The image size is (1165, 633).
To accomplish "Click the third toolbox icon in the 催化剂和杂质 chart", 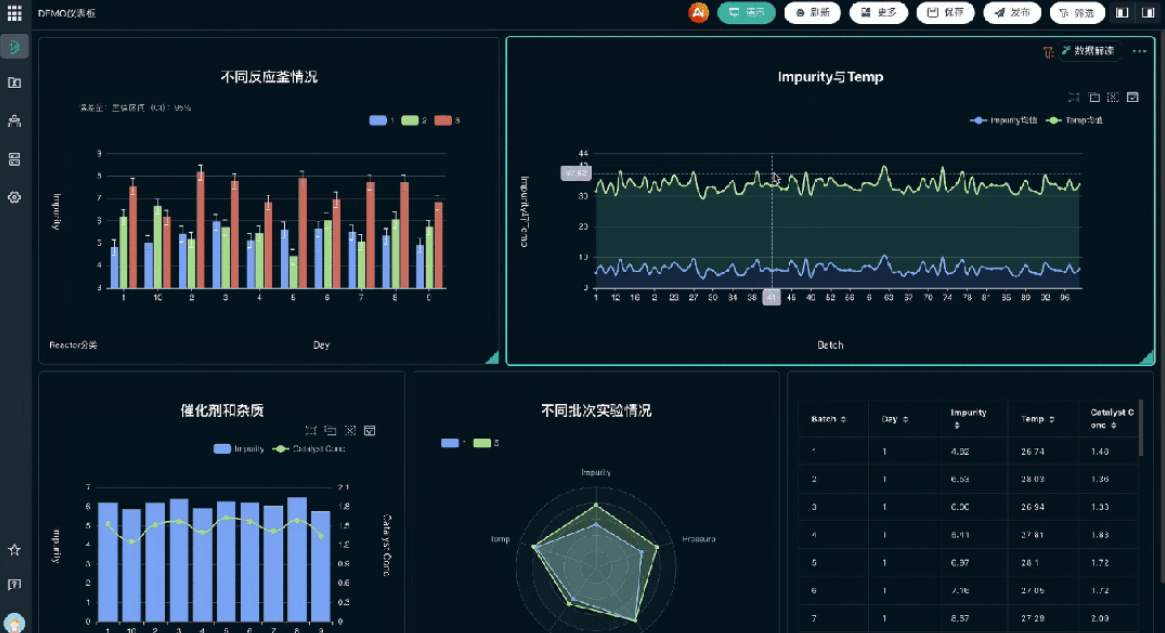I will pos(350,430).
